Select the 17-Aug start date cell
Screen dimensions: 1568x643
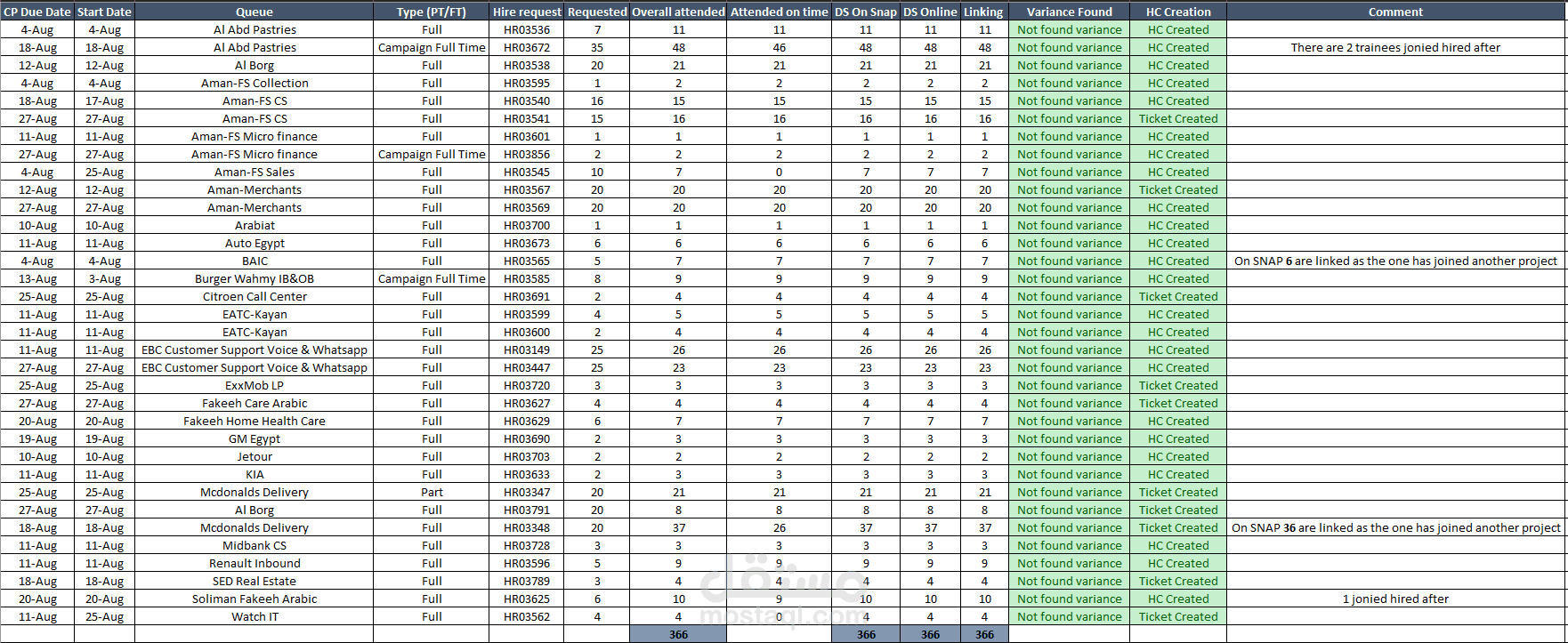click(104, 100)
